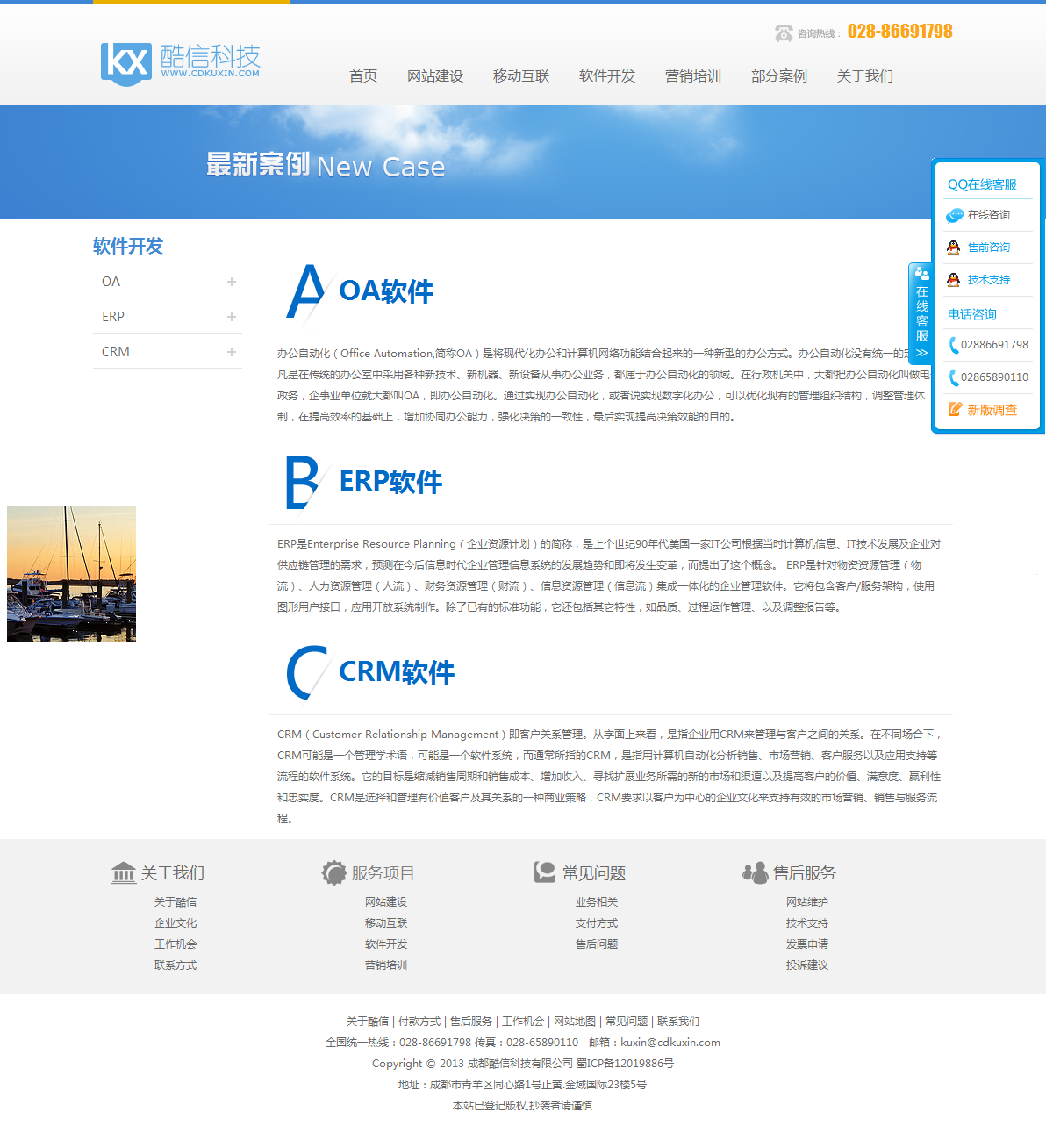Screen dimensions: 1046x1148
Task: Open the 网站地图 footer link
Action: (x=574, y=1022)
